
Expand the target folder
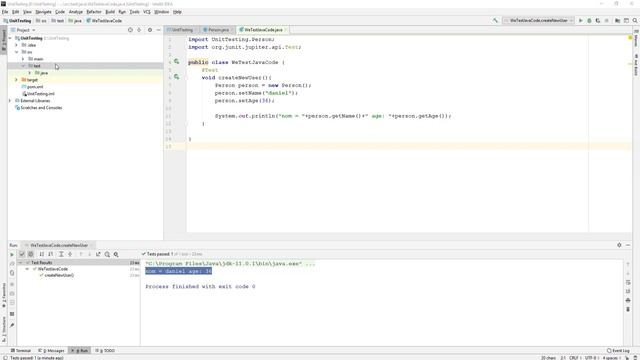click(17, 80)
